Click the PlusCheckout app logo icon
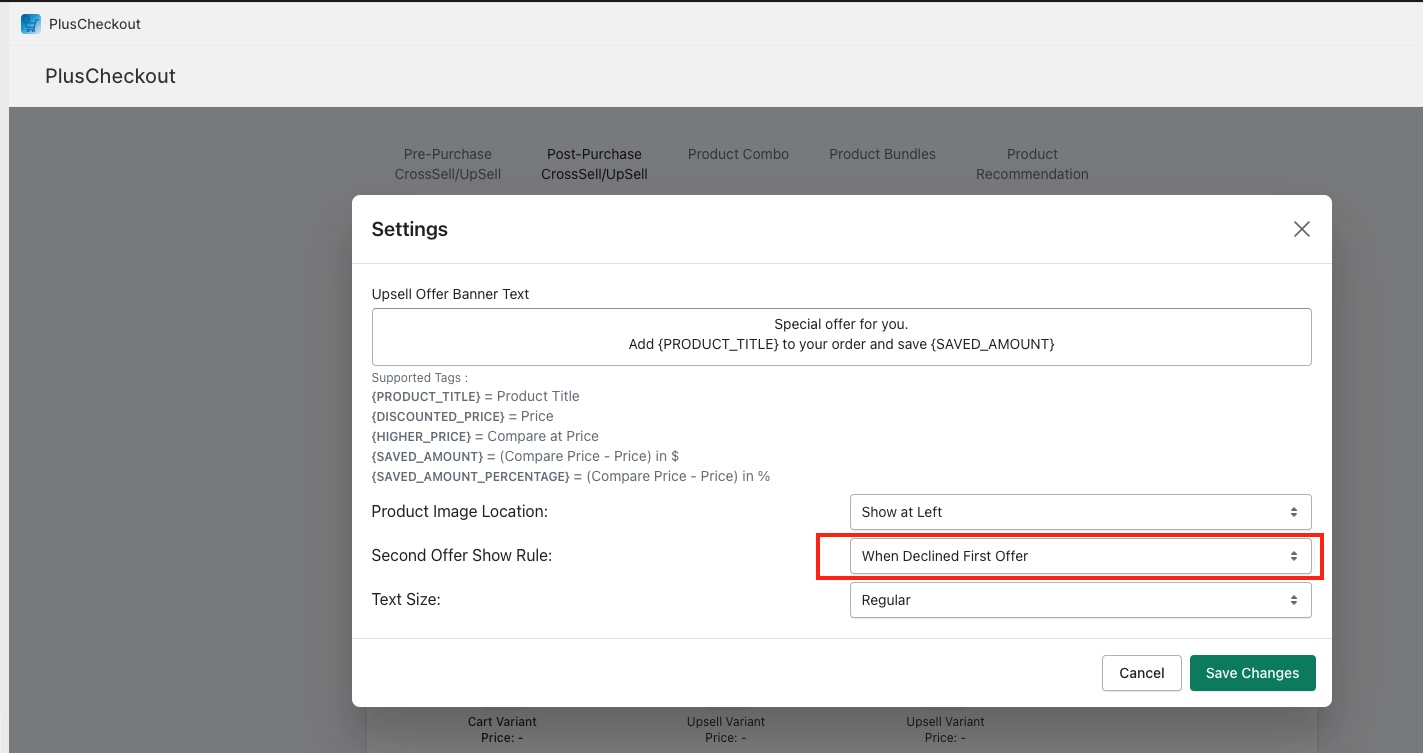The height and width of the screenshot is (753, 1423). [x=31, y=24]
